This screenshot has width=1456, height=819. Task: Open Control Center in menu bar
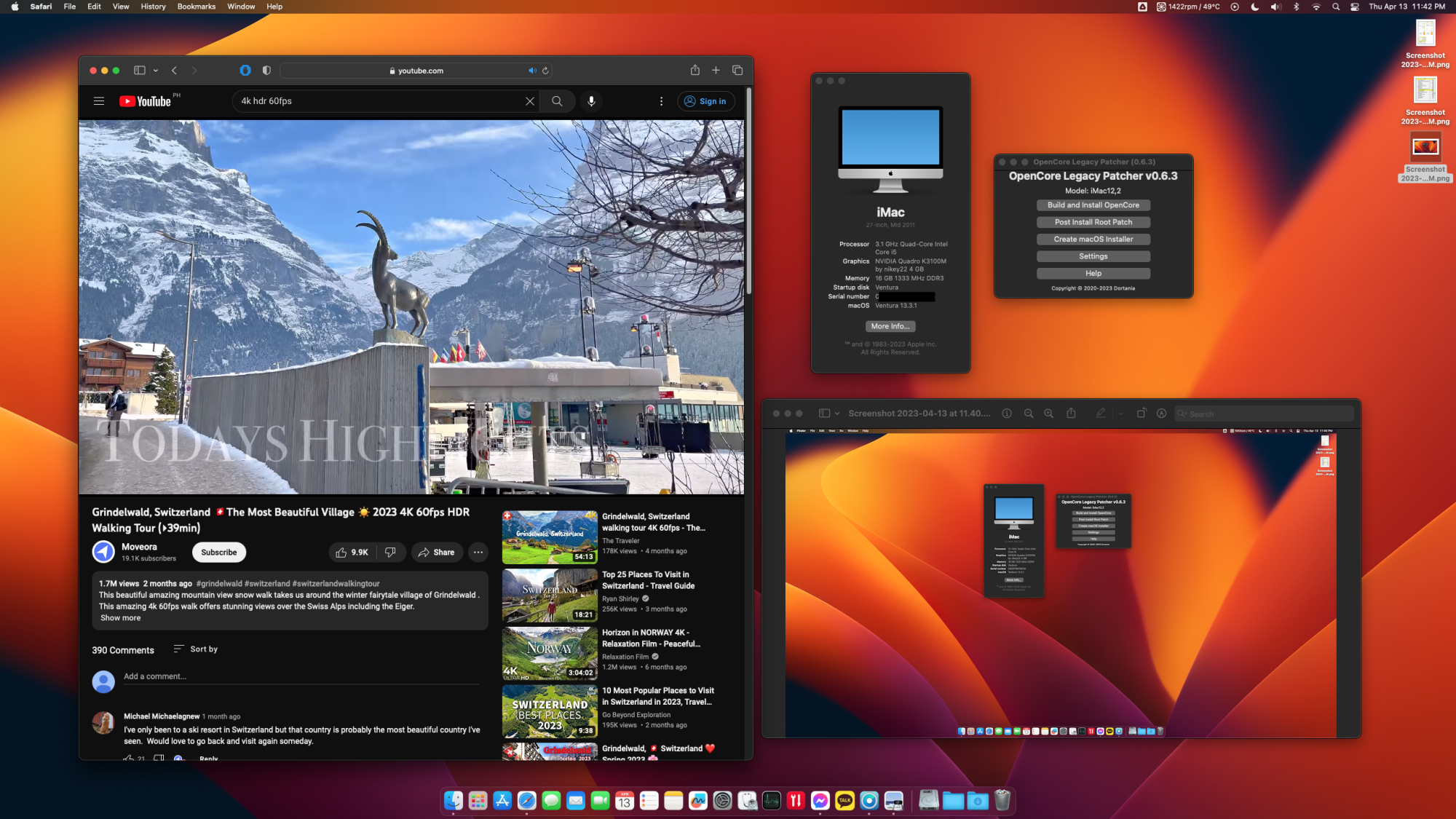[1355, 7]
